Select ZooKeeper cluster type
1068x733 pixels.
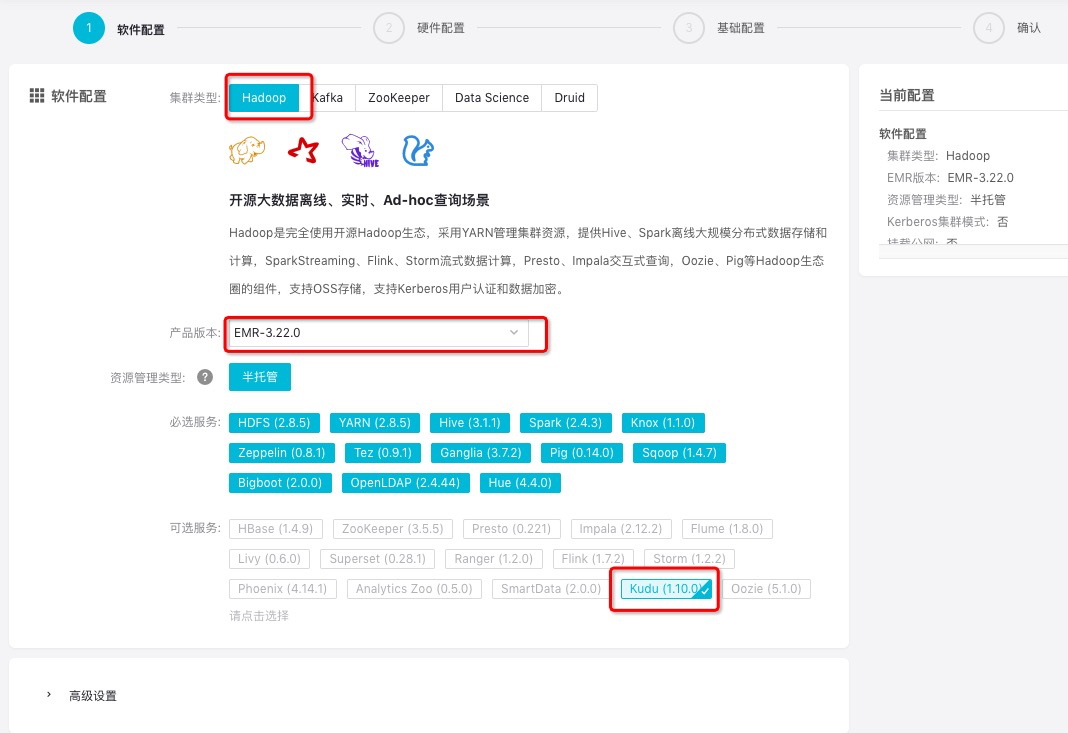pyautogui.click(x=399, y=97)
